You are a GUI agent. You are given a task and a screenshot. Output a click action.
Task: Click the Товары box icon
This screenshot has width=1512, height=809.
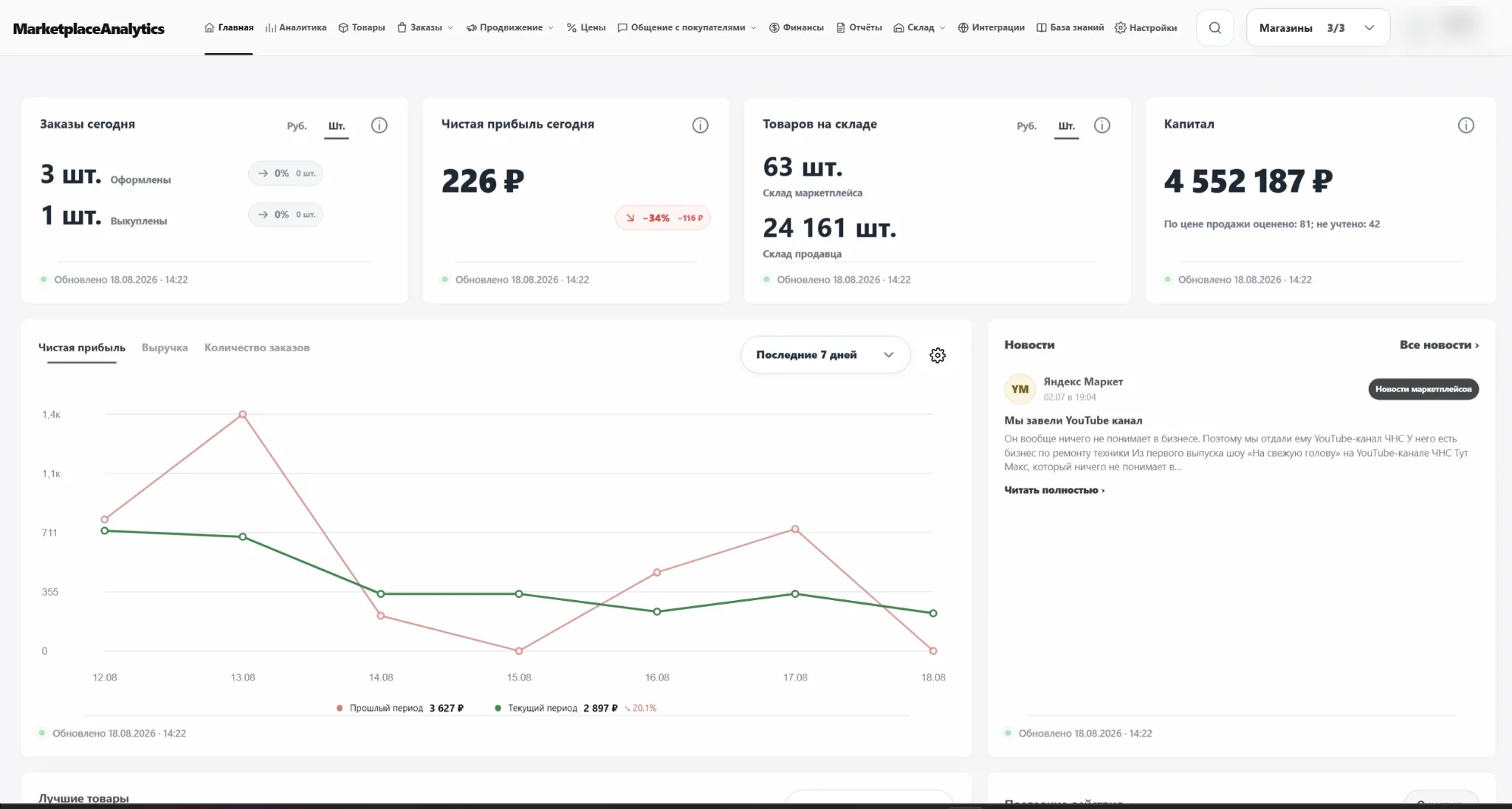tap(343, 27)
